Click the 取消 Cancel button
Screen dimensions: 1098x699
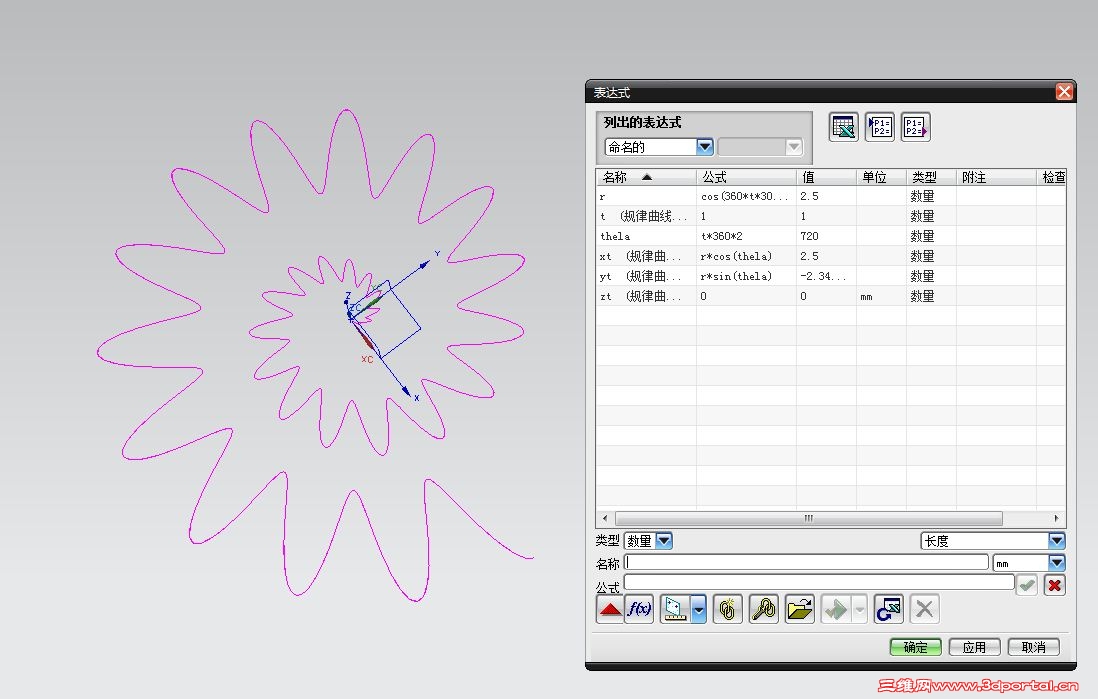(x=1034, y=647)
